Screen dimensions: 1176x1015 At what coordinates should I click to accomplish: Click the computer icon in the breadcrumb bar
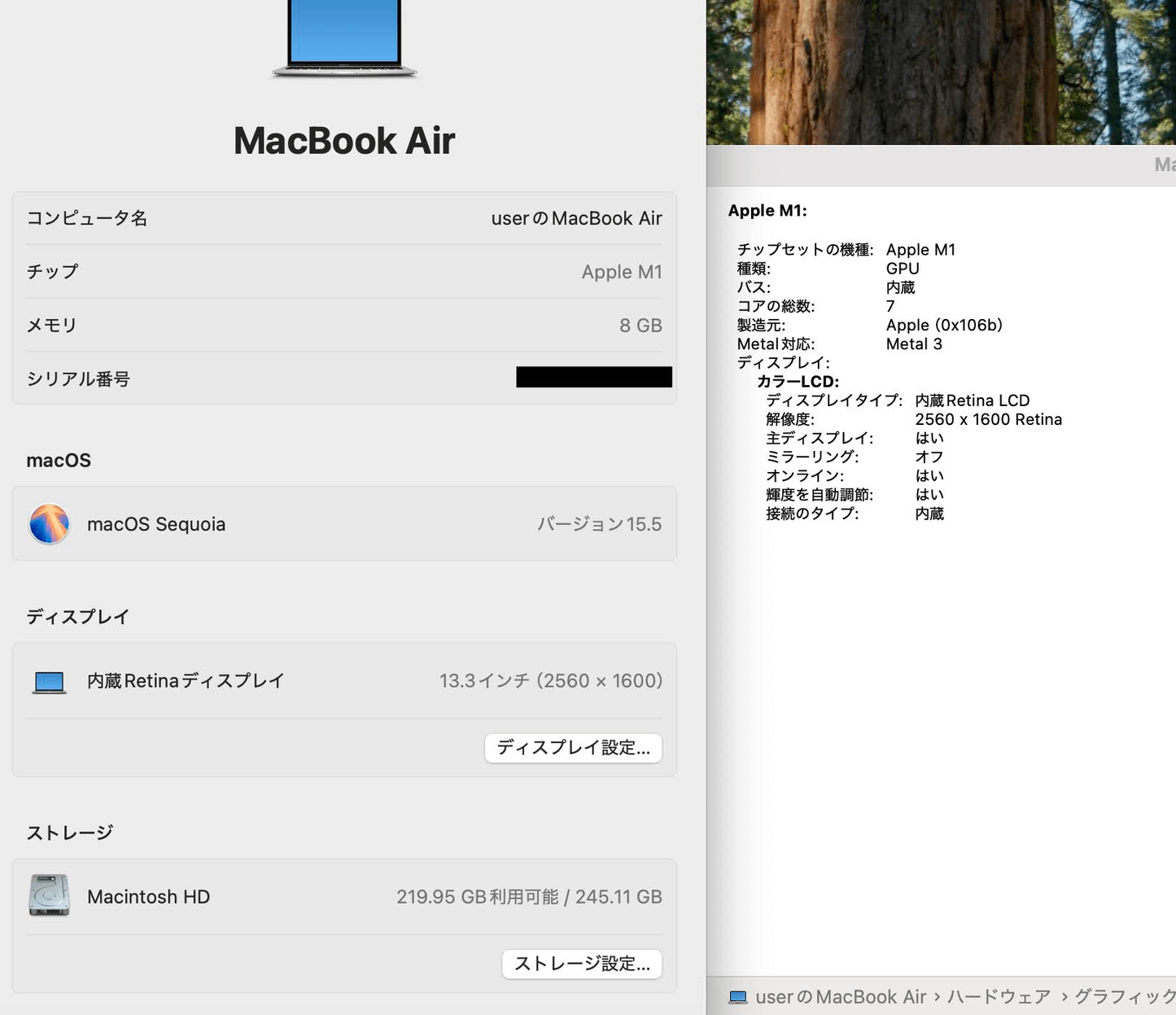738,996
